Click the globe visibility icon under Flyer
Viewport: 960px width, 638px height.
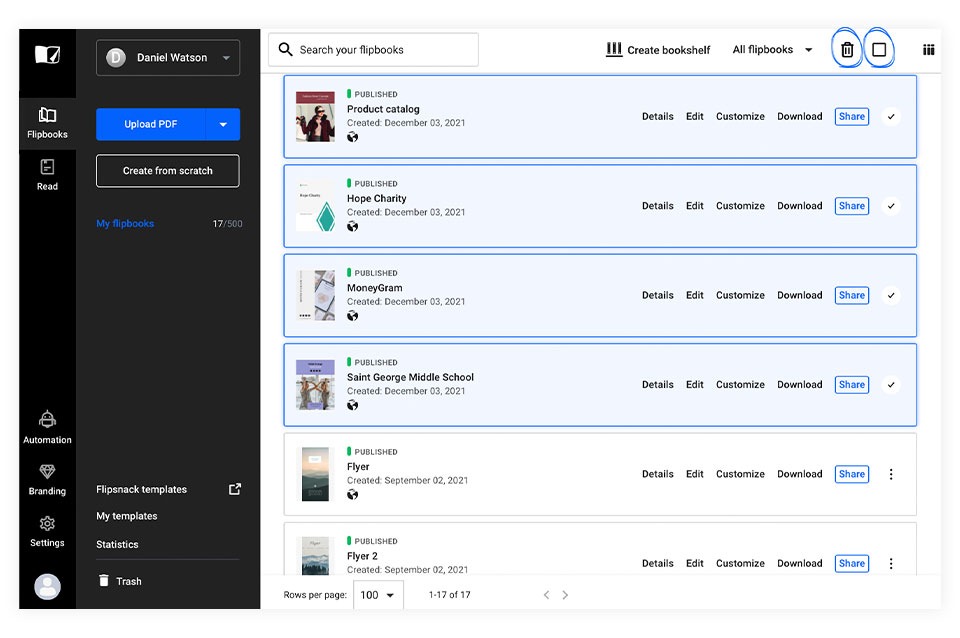pos(353,495)
